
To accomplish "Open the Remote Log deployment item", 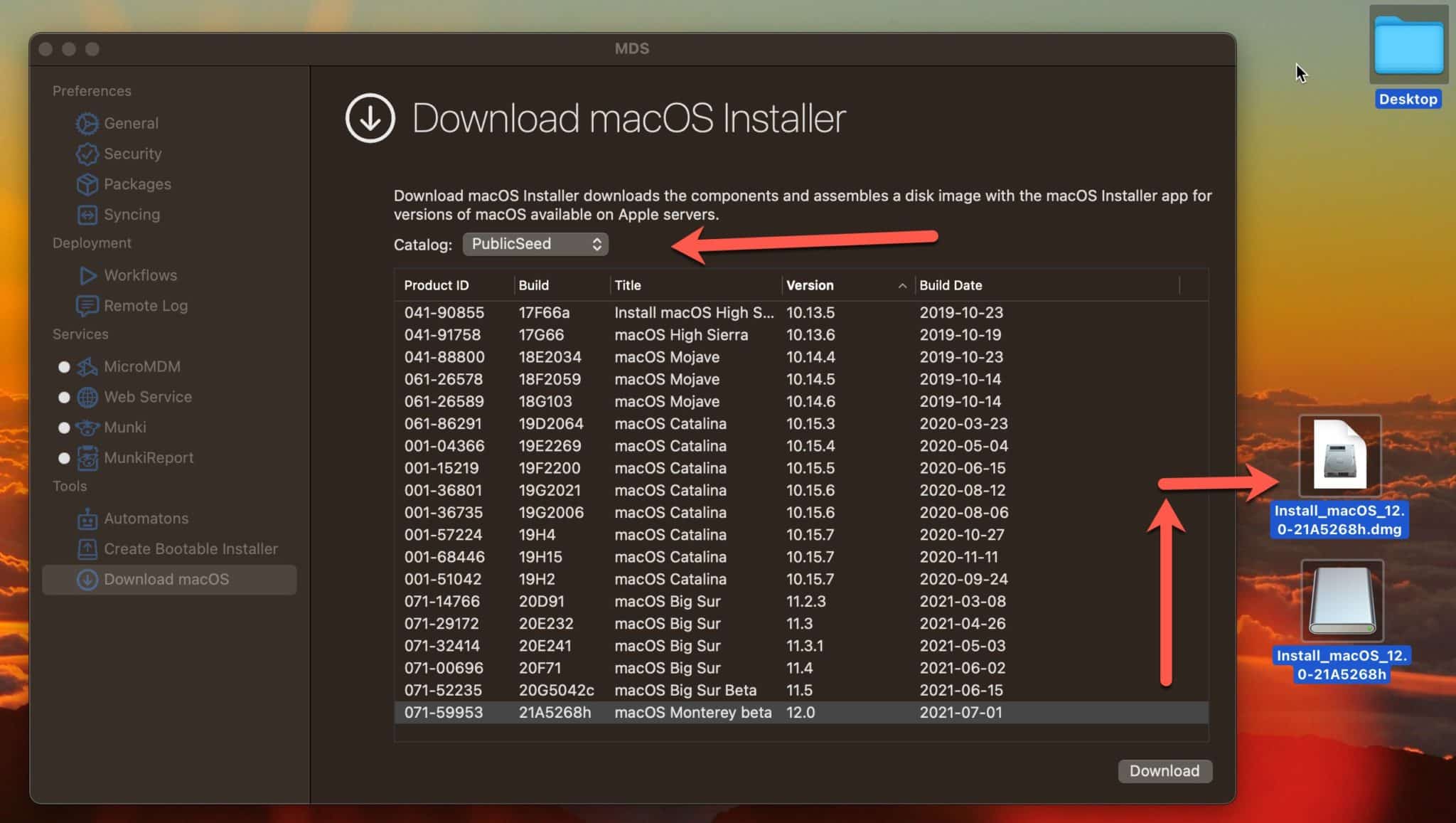I will [145, 305].
